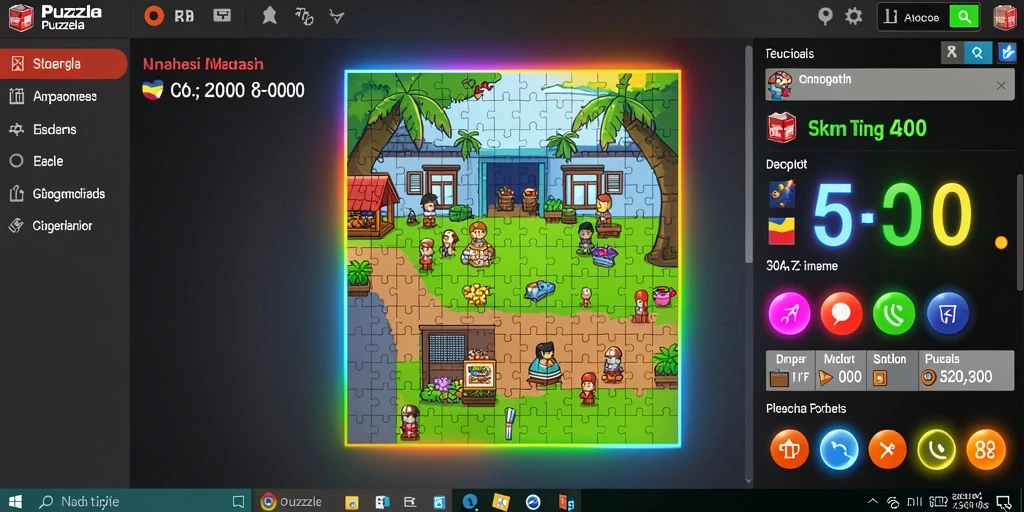The height and width of the screenshot is (512, 1024).
Task: Click the blue circular arrow button
Action: click(839, 450)
